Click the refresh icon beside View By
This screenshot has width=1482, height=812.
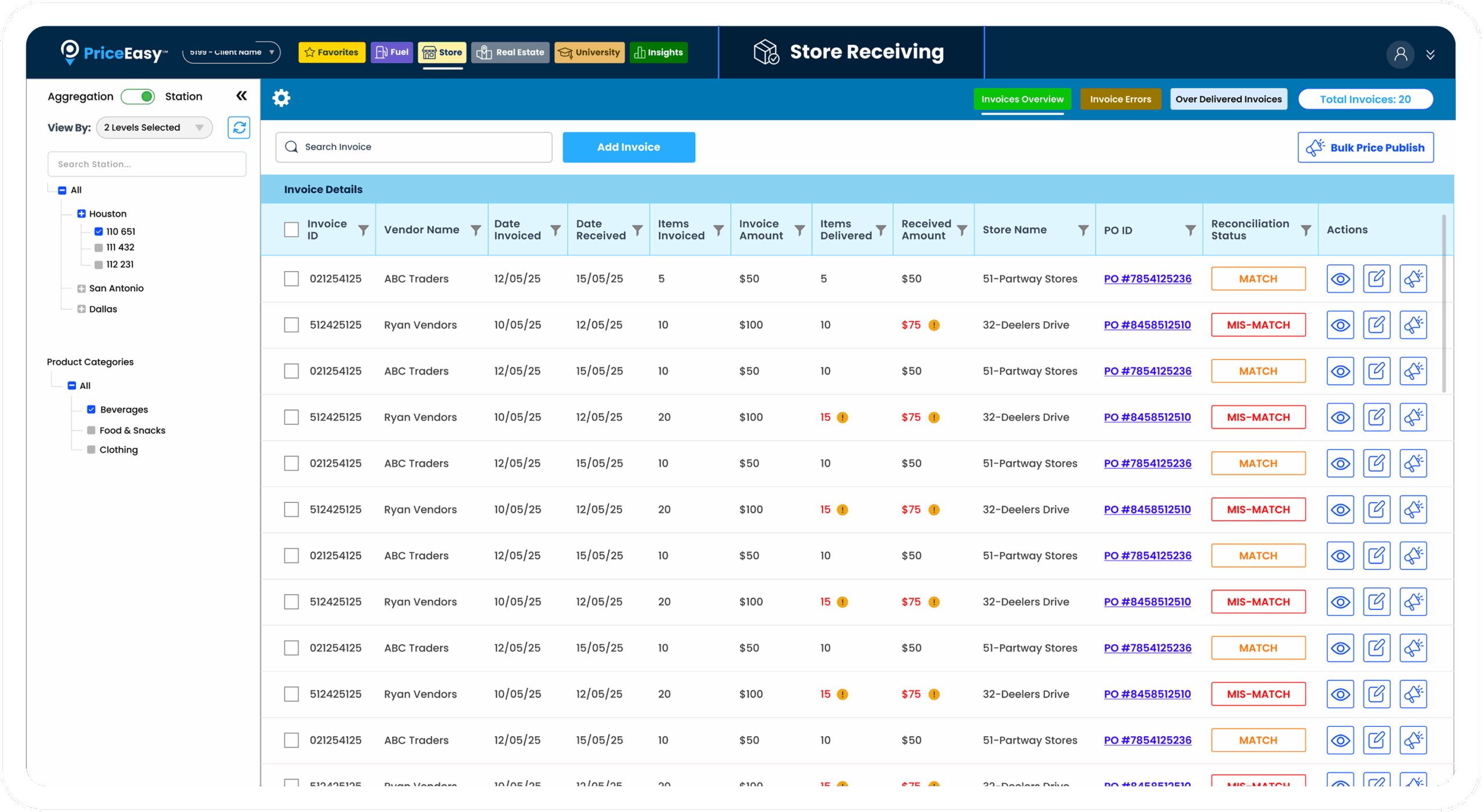(239, 127)
